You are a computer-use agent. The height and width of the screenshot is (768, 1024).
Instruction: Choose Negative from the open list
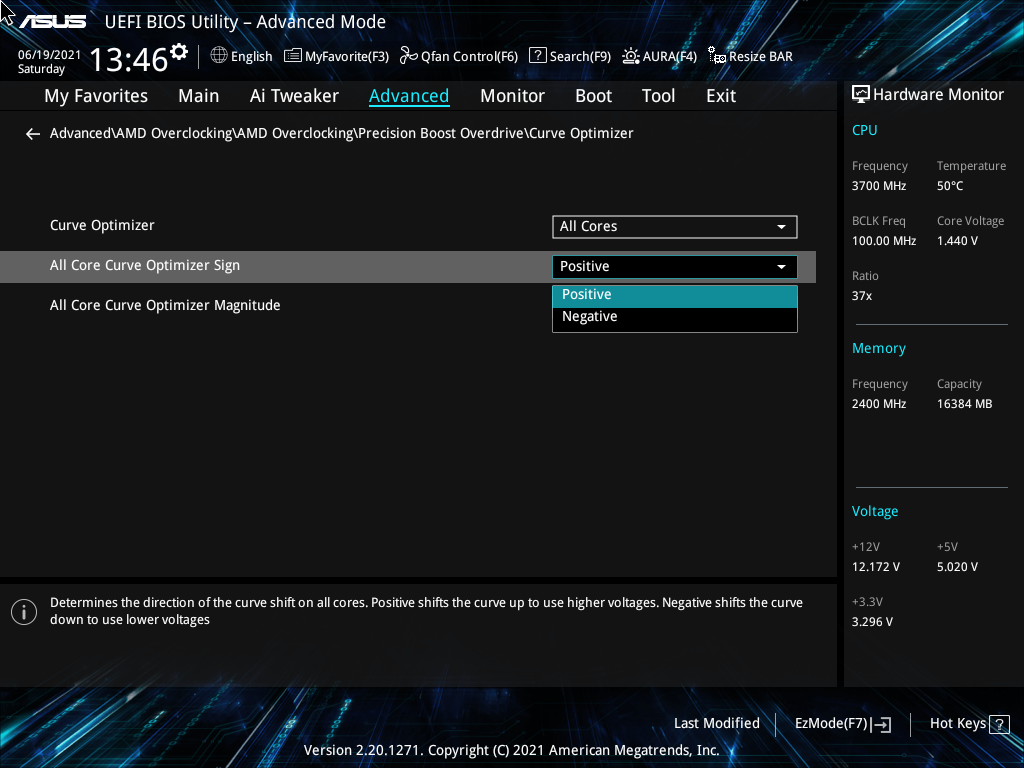[x=675, y=317]
